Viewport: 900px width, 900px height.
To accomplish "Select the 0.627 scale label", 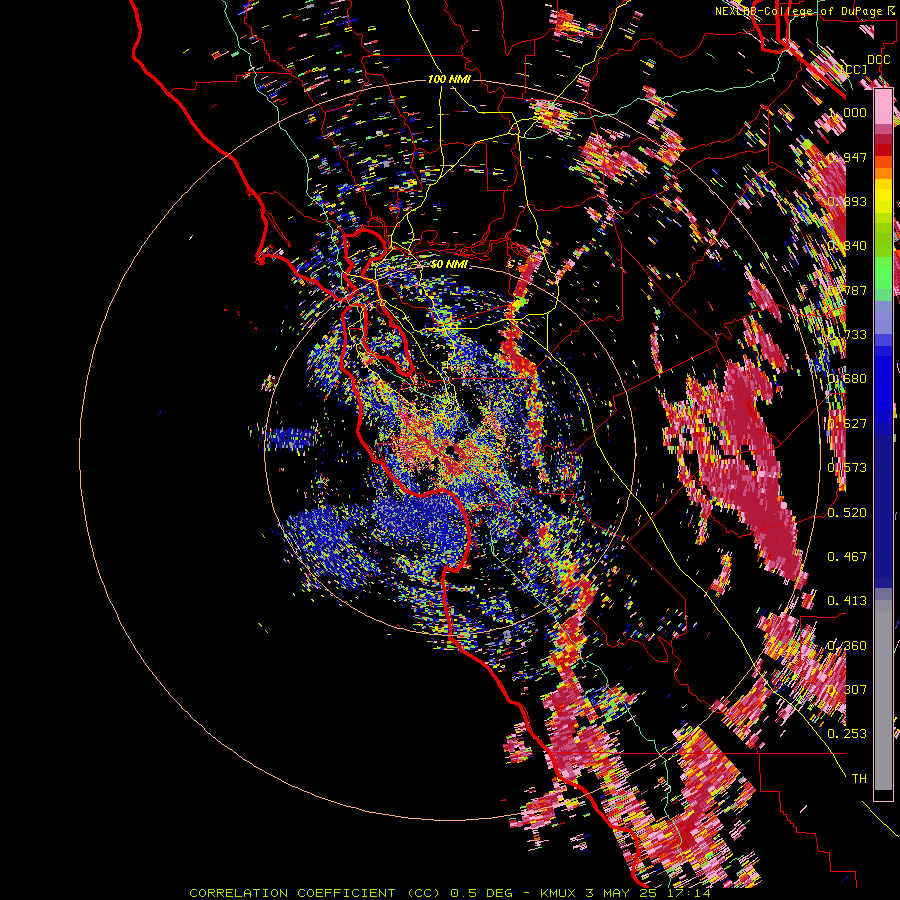I will point(848,424).
